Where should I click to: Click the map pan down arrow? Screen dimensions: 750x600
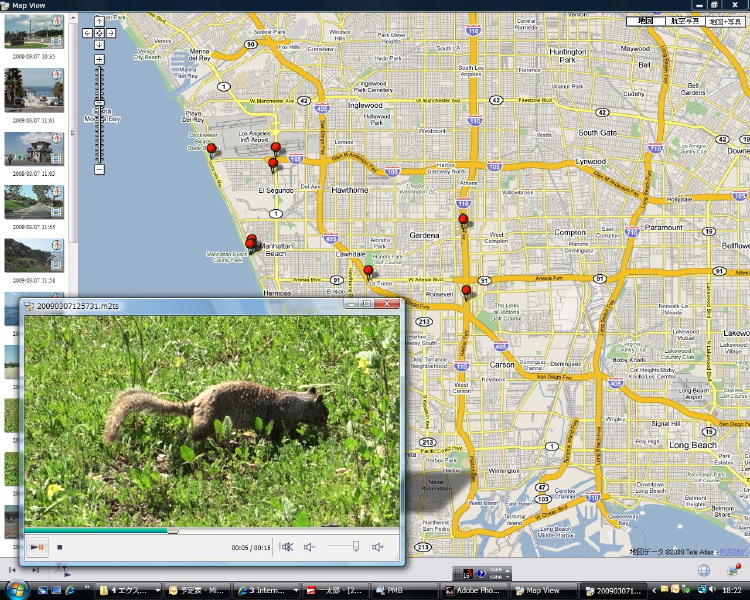click(99, 44)
